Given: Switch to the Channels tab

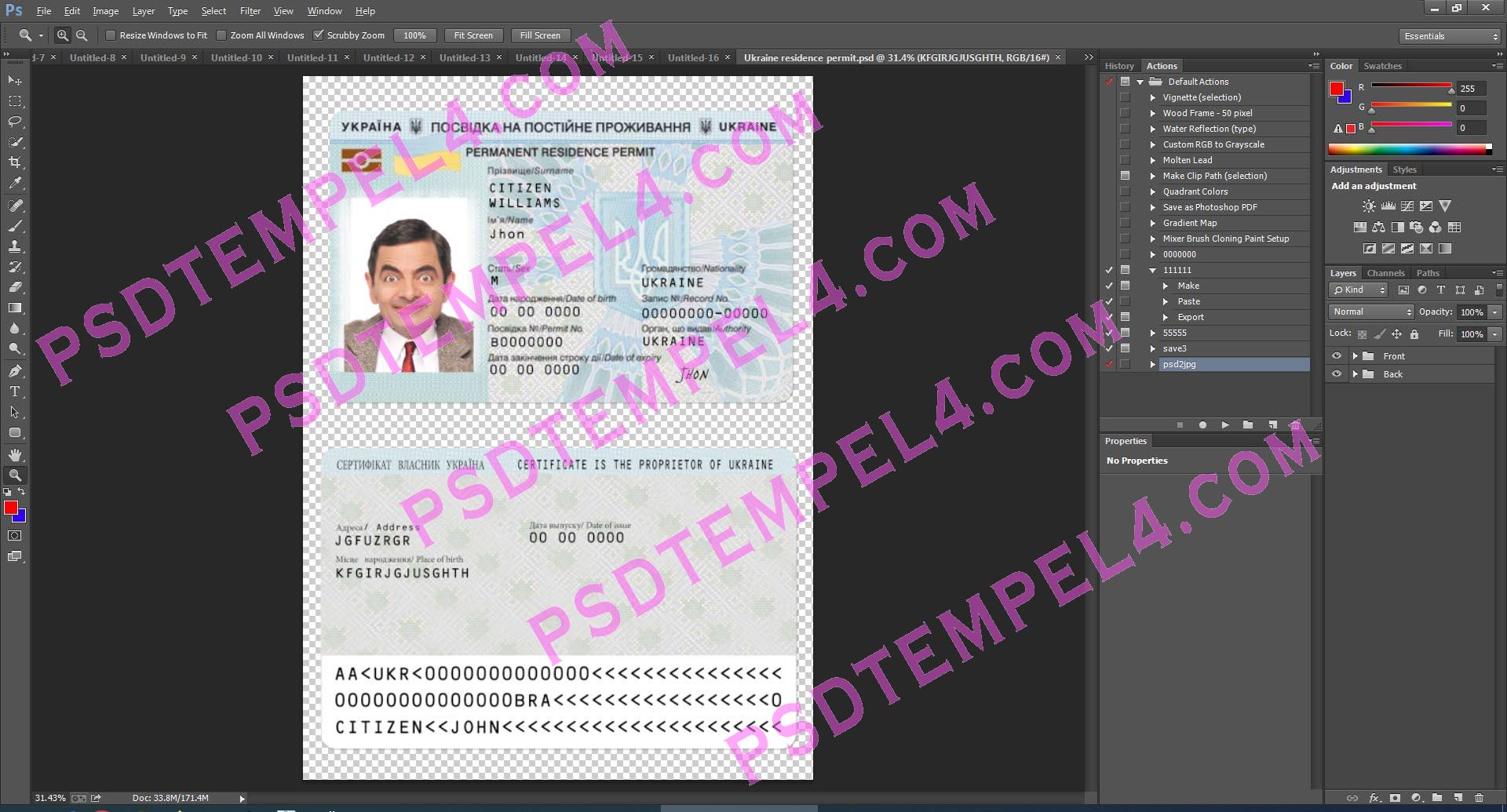Looking at the screenshot, I should [x=1385, y=273].
